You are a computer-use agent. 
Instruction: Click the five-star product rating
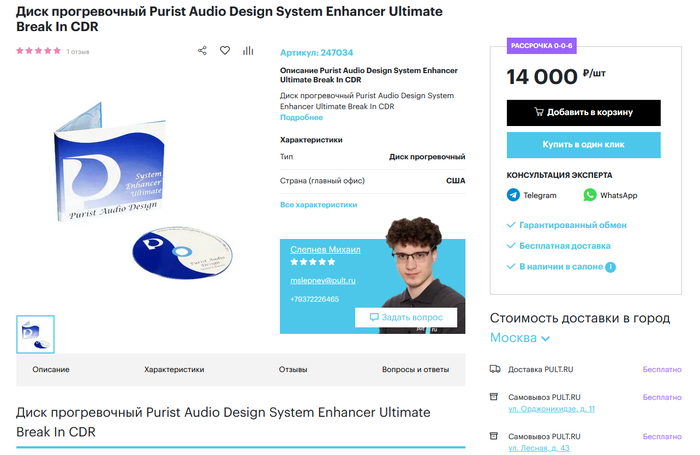pos(39,51)
